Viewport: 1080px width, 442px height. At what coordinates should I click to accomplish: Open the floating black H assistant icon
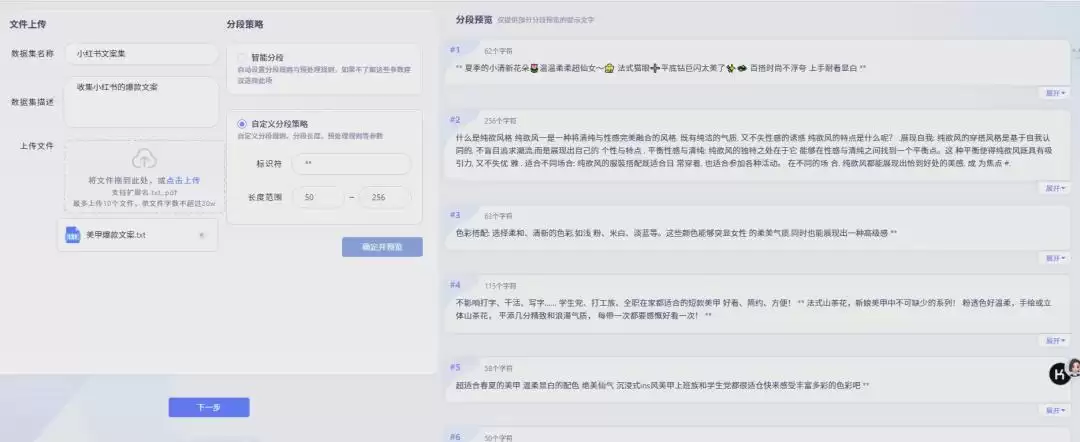point(1059,374)
